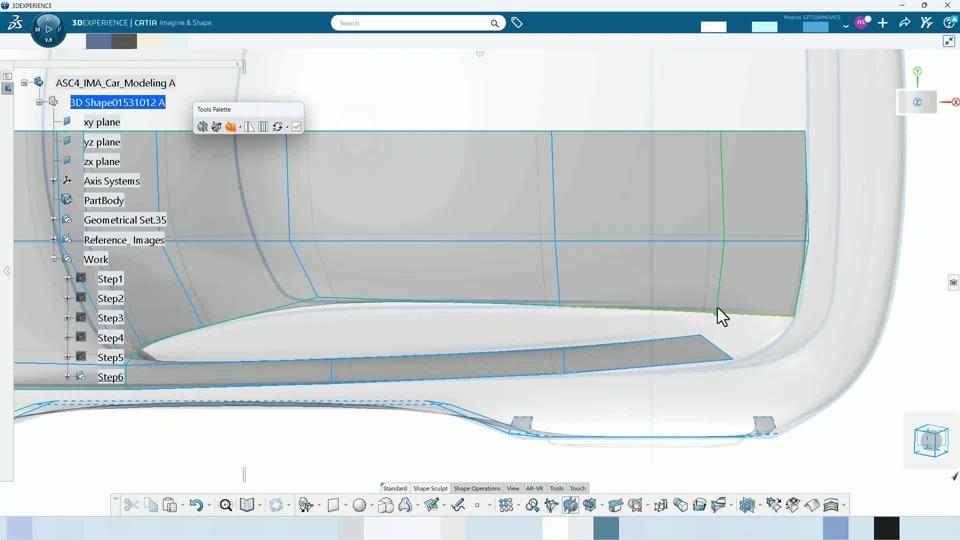
Task: Click the sketch curve pen icon
Action: coord(458,505)
